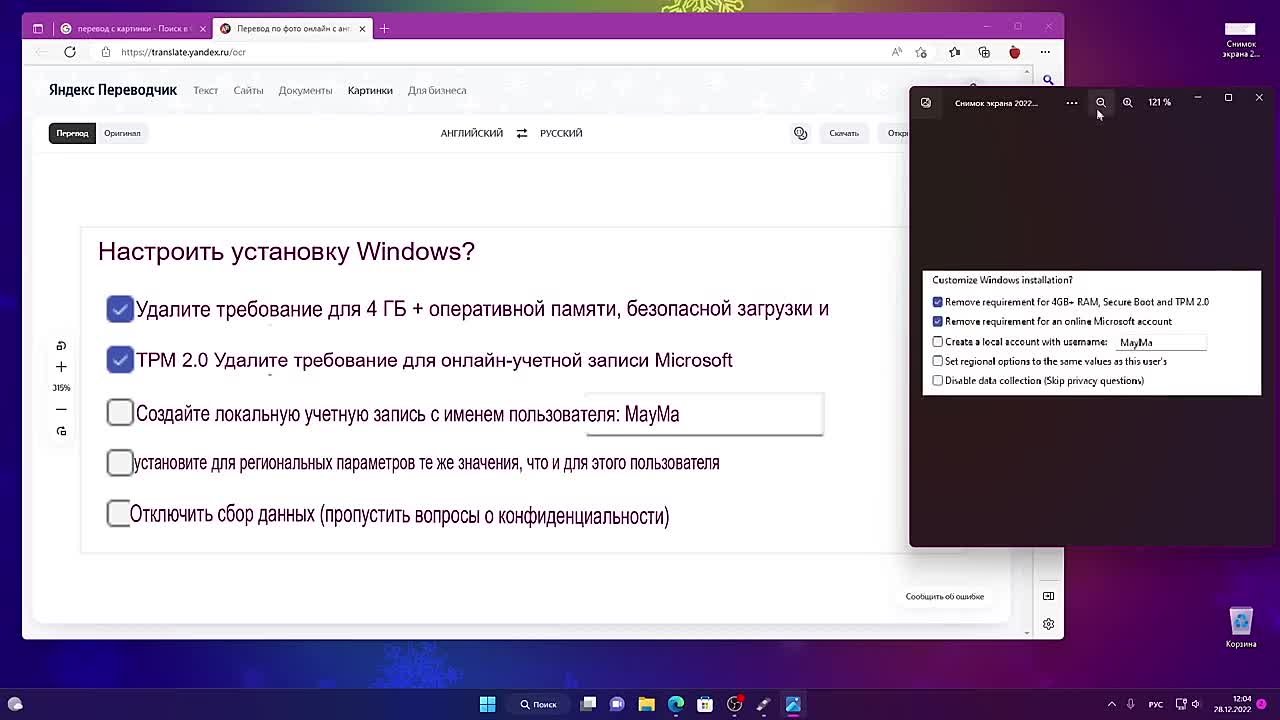
Task: Click the plus zoom icon on translated image
Action: point(61,367)
